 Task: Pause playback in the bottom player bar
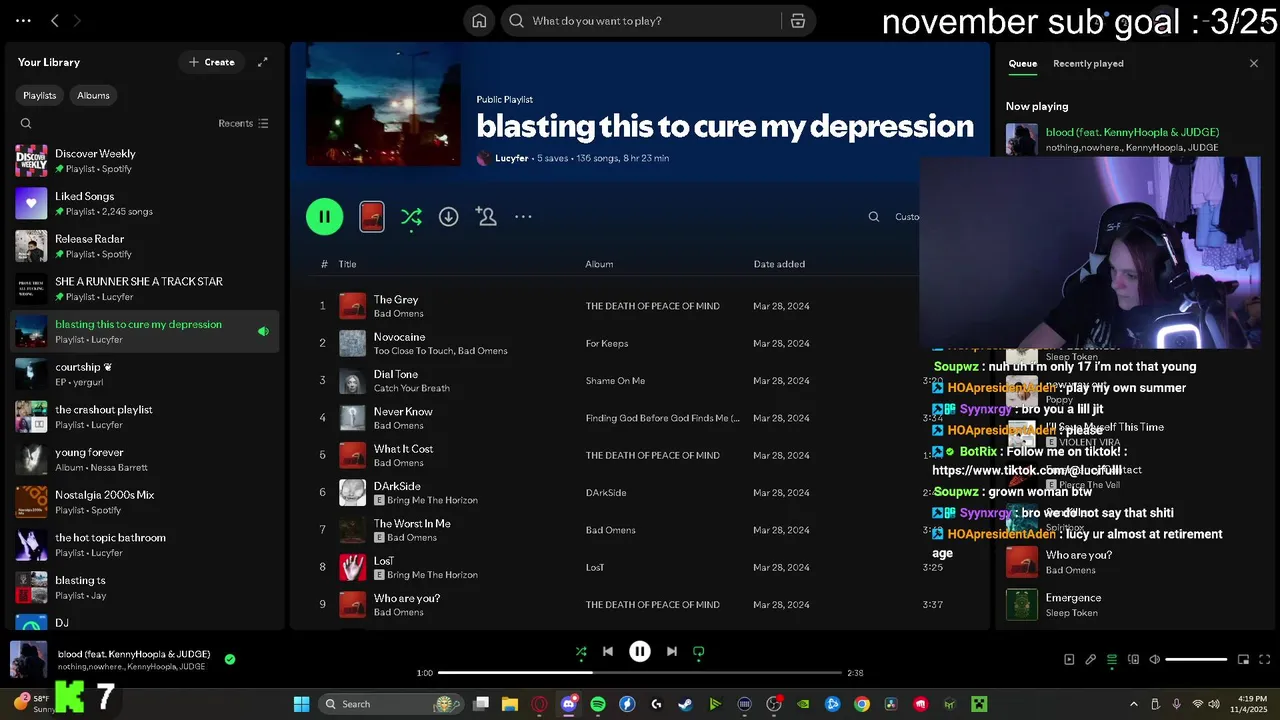pyautogui.click(x=640, y=651)
